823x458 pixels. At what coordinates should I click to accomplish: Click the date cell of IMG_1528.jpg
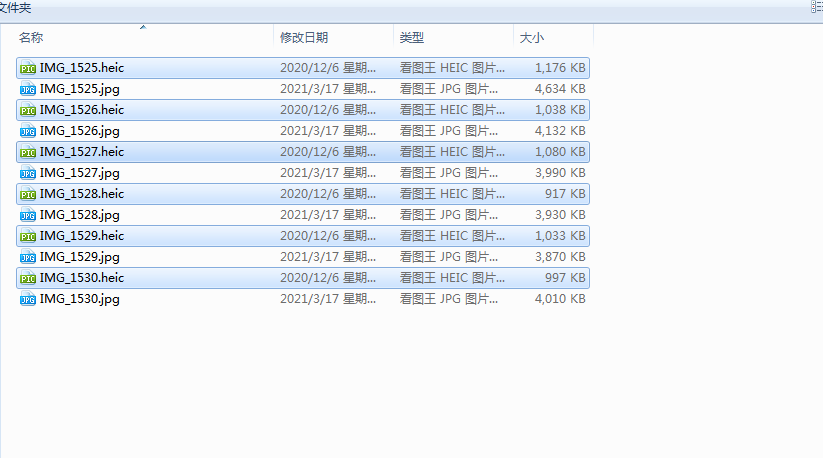[328, 215]
